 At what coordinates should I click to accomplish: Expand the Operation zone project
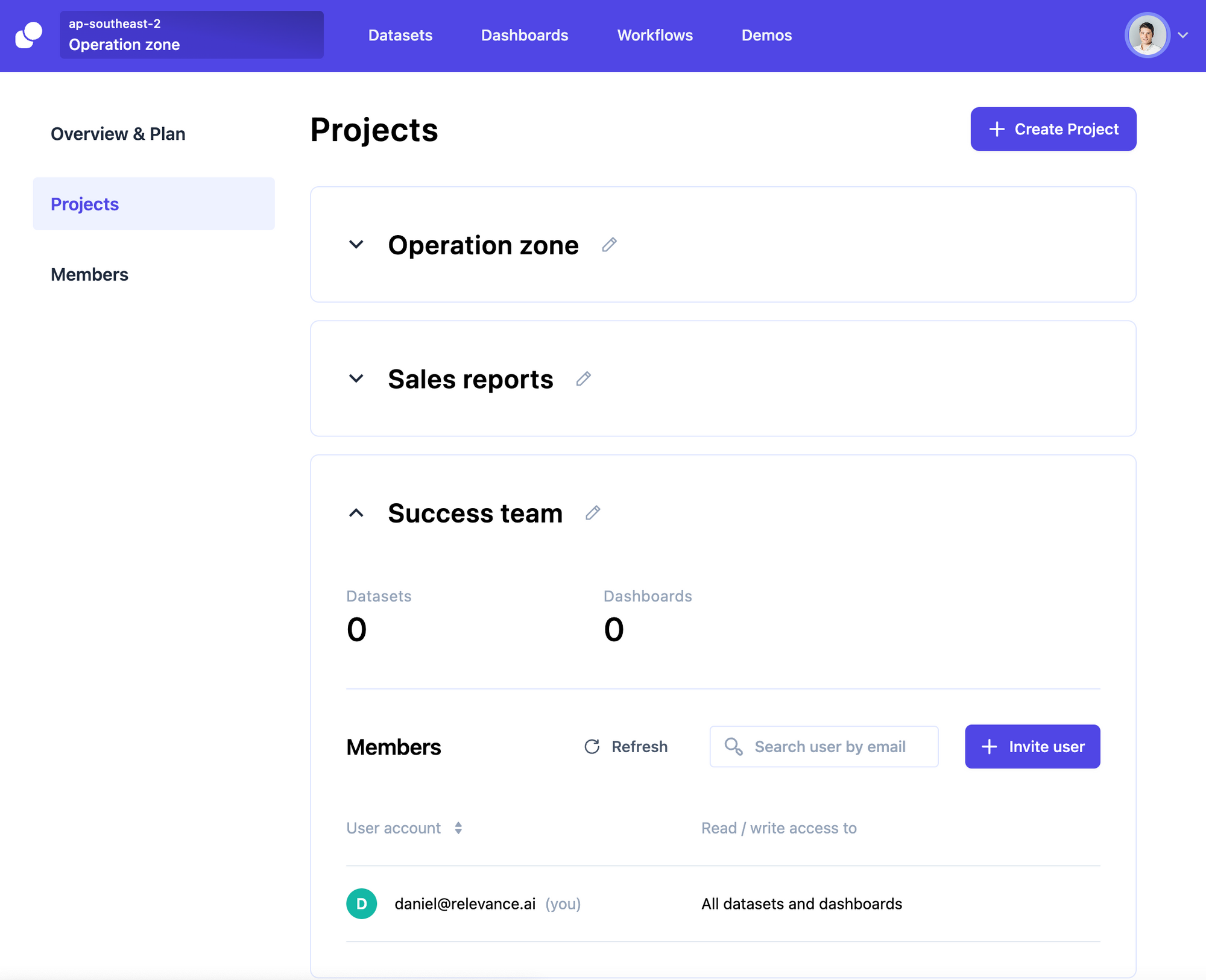(x=356, y=245)
